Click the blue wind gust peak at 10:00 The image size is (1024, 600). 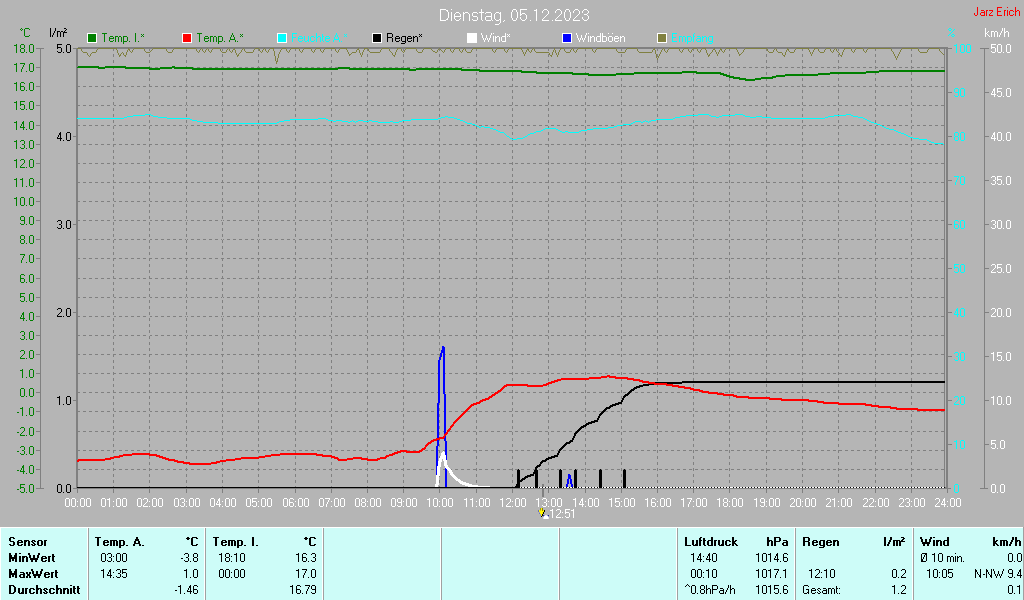[443, 348]
